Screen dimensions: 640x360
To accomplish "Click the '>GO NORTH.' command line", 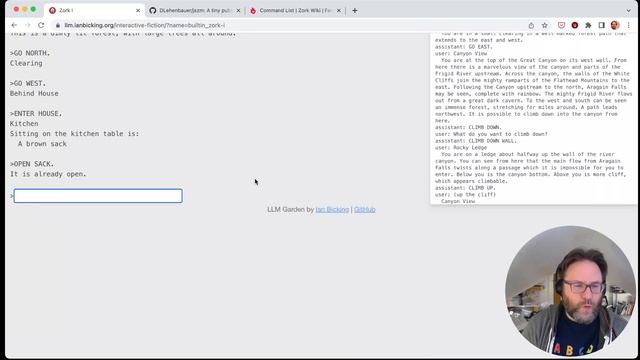I will 30,53.
